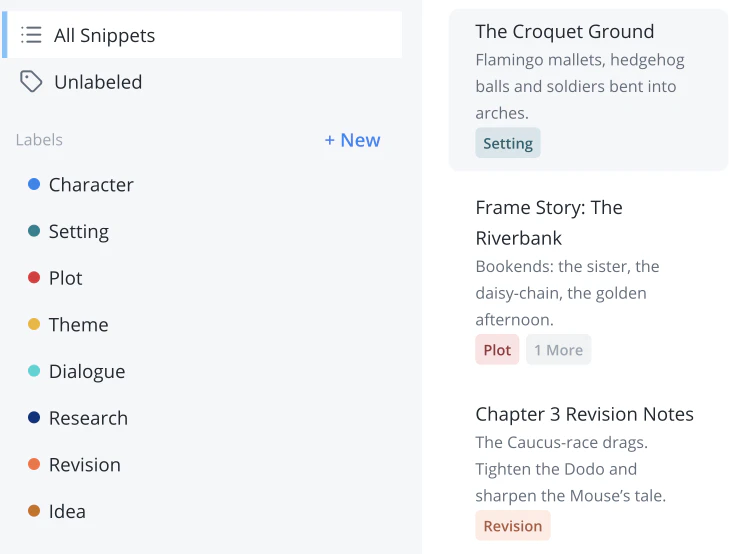
Task: Open the All Snippets view
Action: [202, 35]
